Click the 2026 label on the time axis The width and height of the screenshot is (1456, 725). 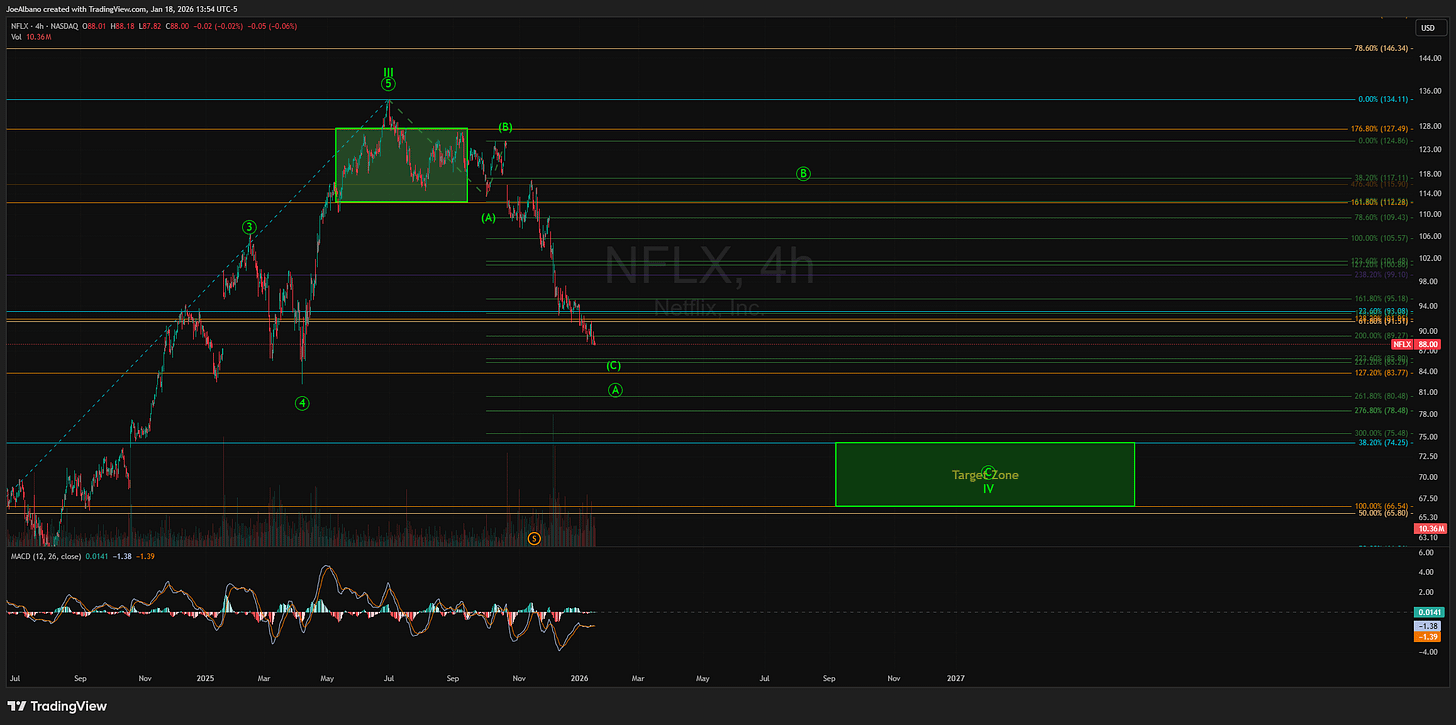click(x=580, y=677)
